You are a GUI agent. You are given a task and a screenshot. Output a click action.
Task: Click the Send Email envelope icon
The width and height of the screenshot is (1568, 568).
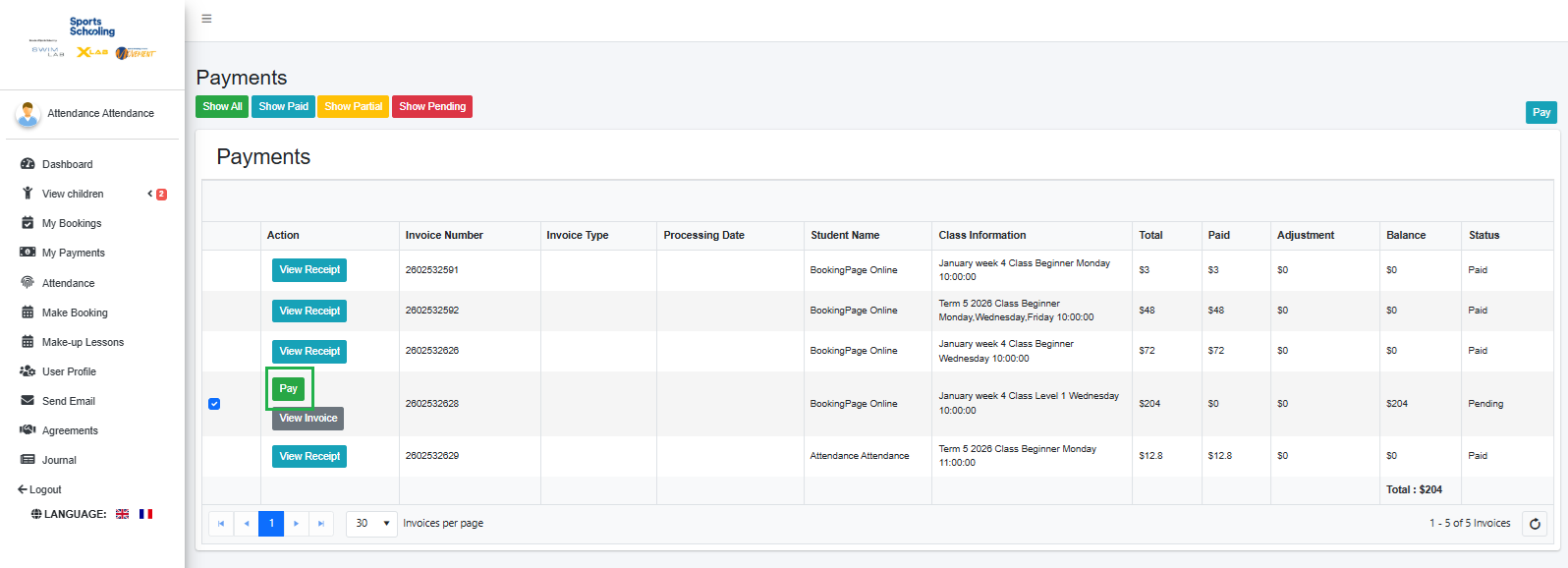point(28,401)
